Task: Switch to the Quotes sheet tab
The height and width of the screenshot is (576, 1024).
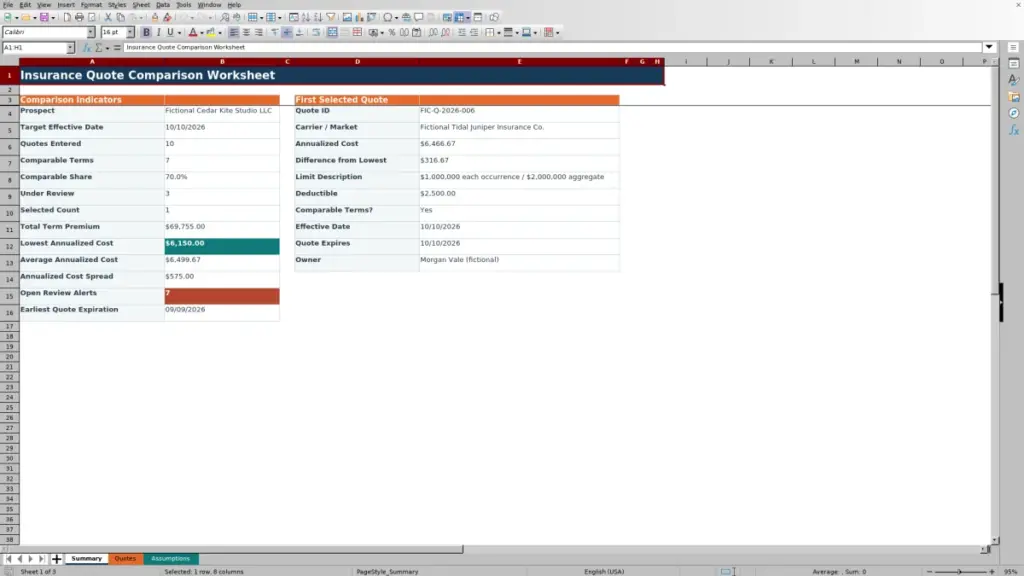Action: (x=125, y=559)
